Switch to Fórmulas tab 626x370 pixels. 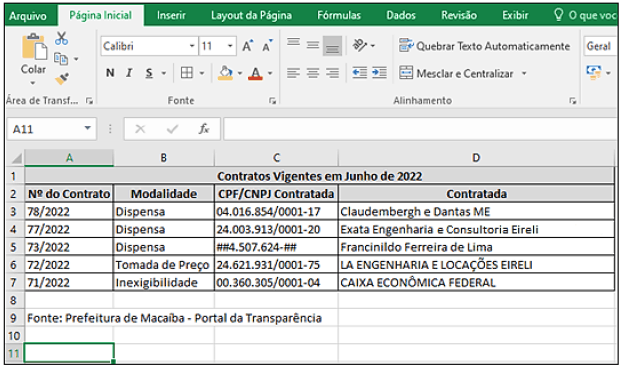(x=339, y=16)
